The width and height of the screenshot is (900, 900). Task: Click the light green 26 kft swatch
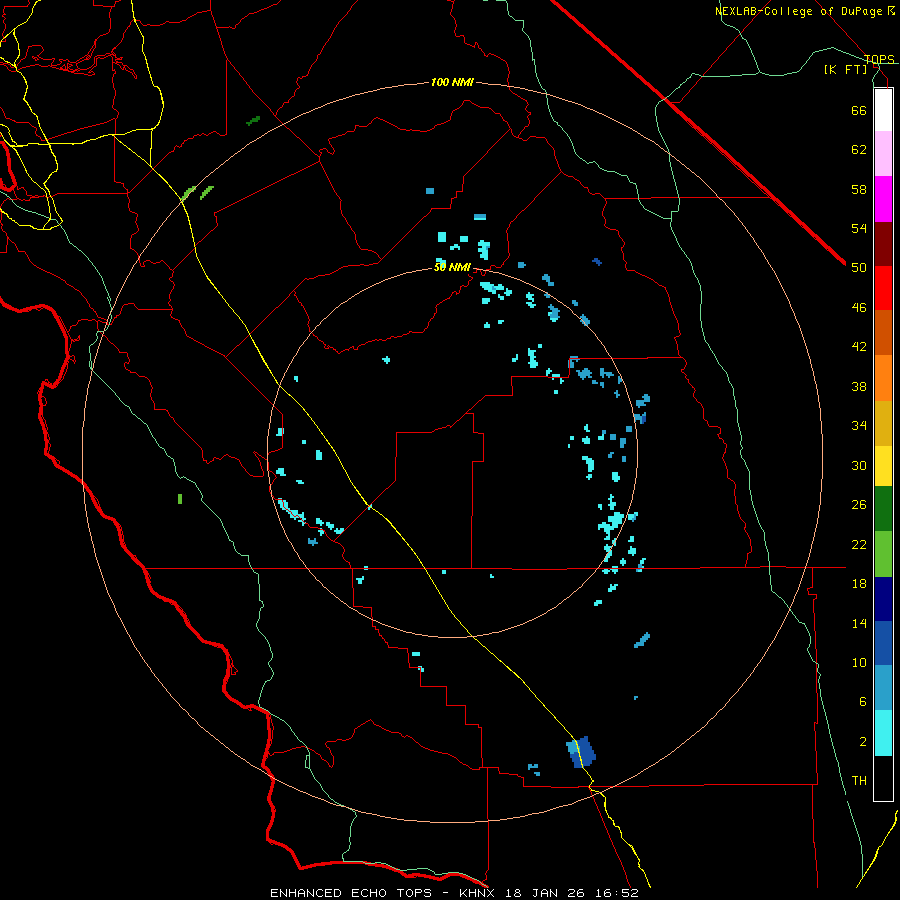883,554
